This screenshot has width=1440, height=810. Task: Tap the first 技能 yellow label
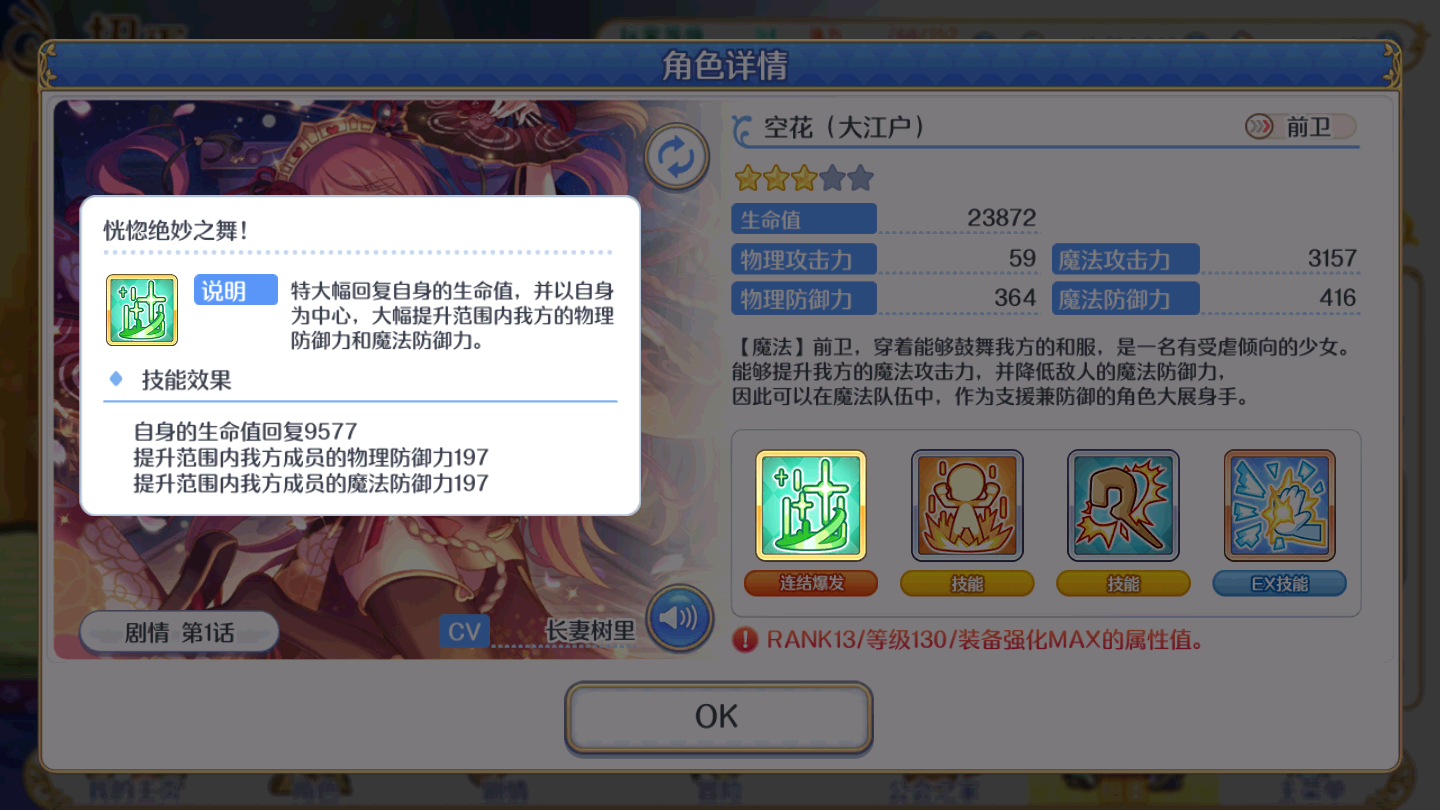[x=967, y=583]
